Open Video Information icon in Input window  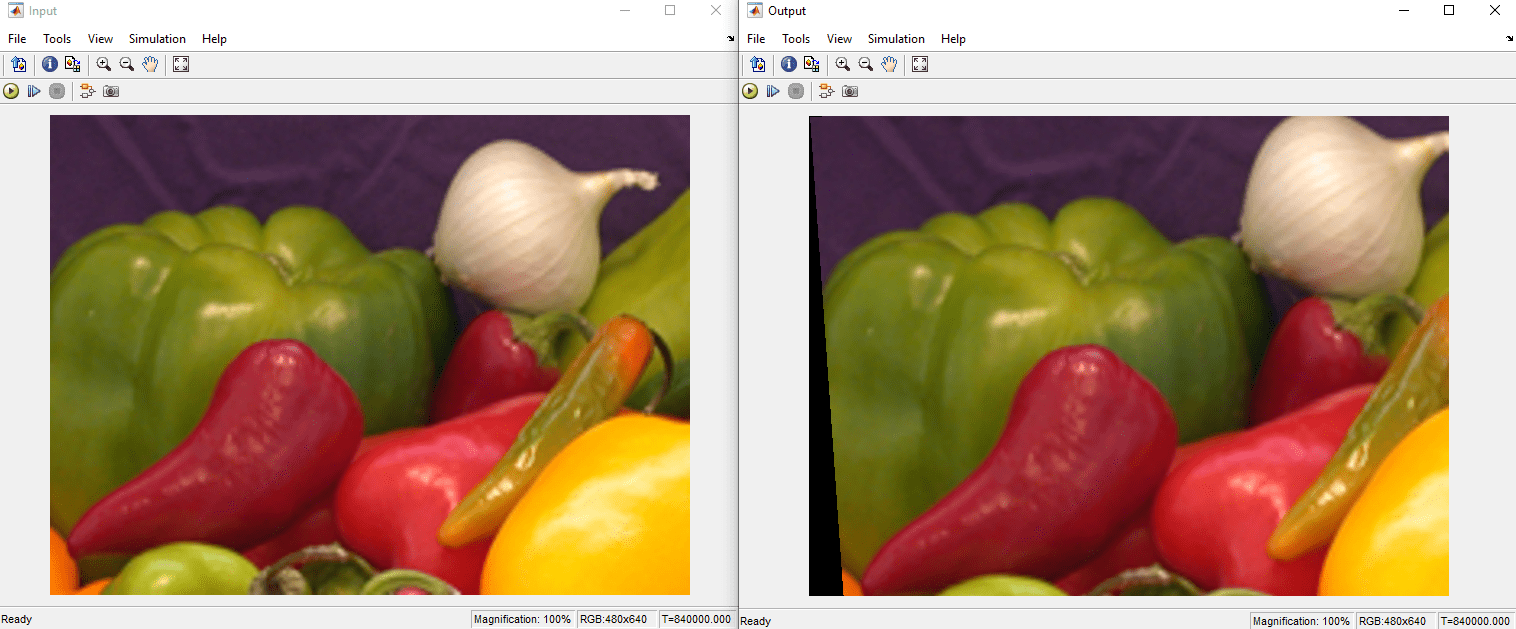(x=50, y=64)
